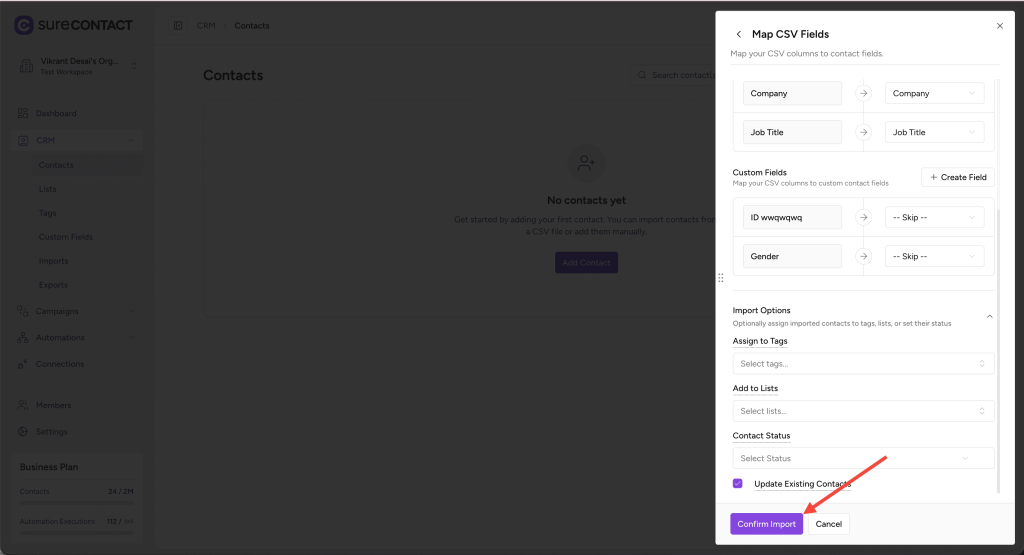
Task: Go to Automations in the sidebar
Action: [x=60, y=337]
